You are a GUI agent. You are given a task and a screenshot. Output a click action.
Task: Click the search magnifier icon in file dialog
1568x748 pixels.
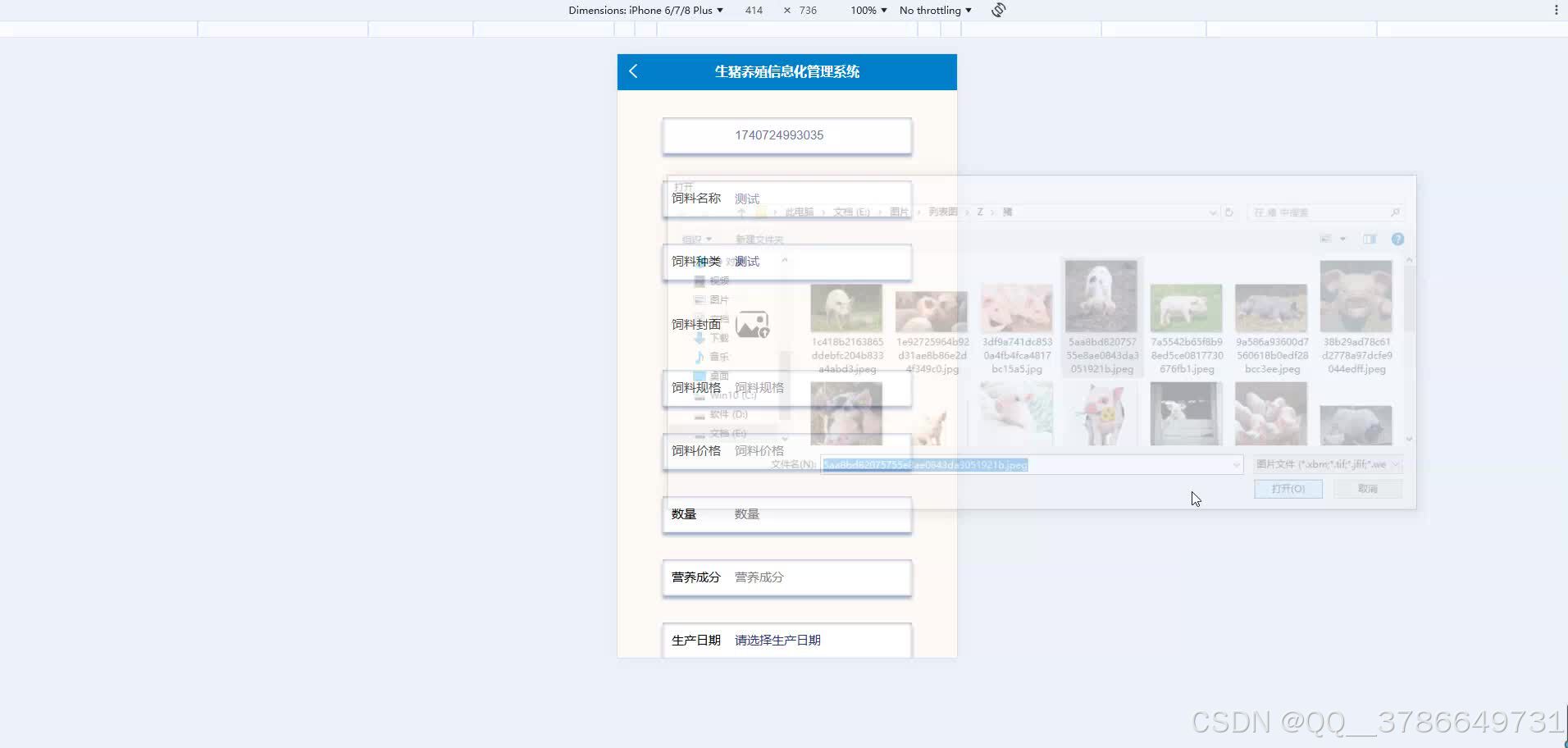(x=1393, y=212)
